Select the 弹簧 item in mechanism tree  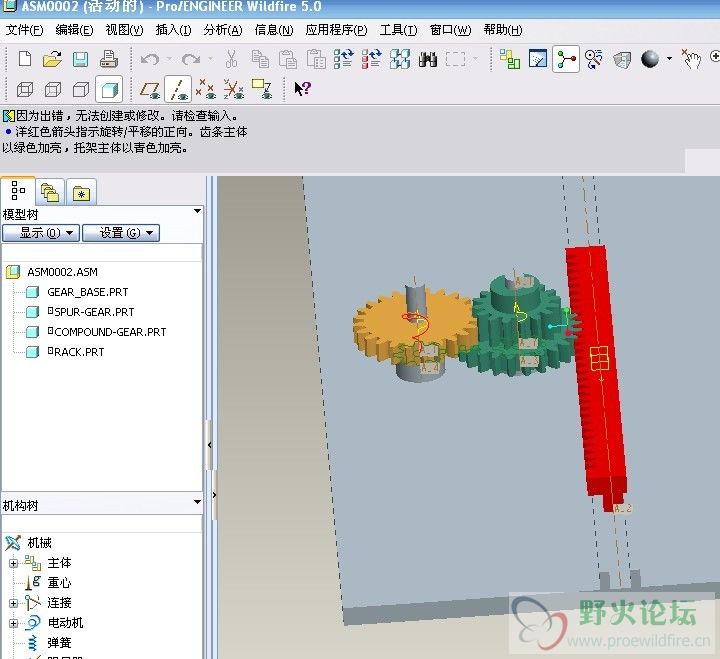(x=59, y=643)
